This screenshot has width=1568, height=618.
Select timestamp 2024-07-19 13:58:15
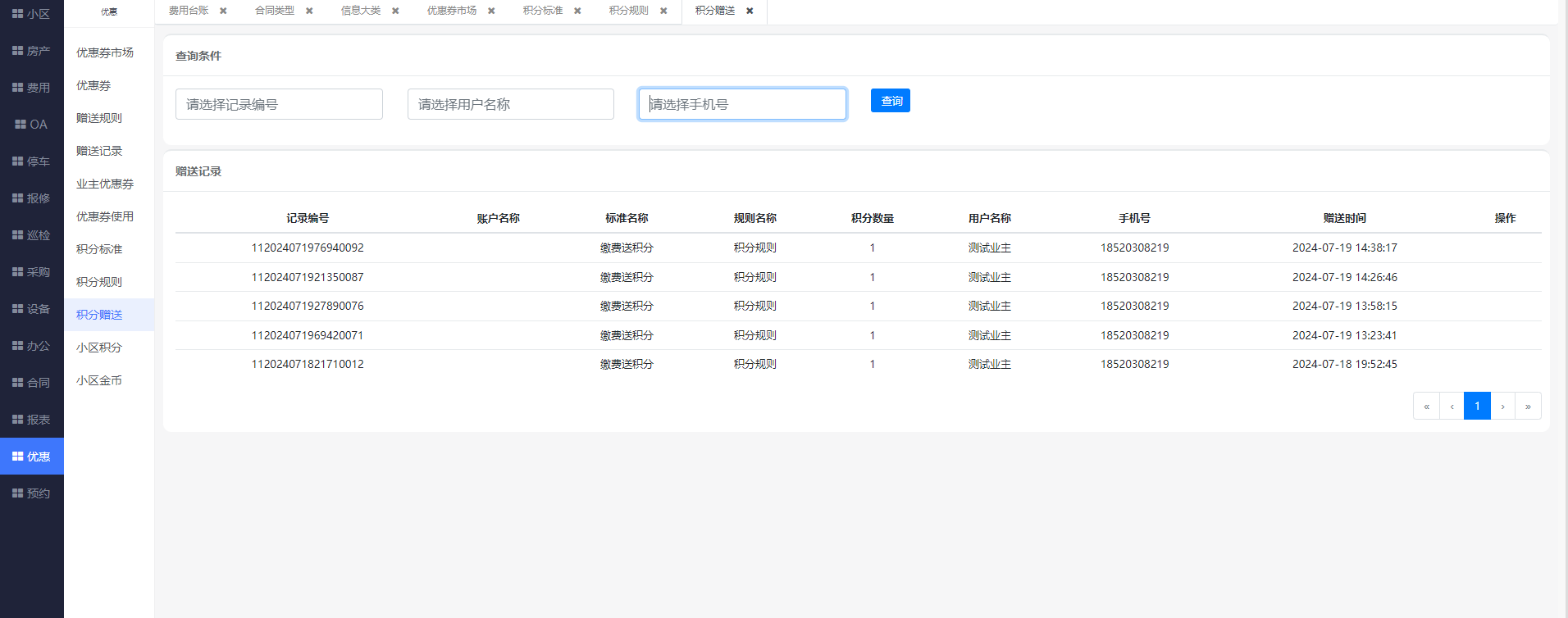pos(1345,306)
